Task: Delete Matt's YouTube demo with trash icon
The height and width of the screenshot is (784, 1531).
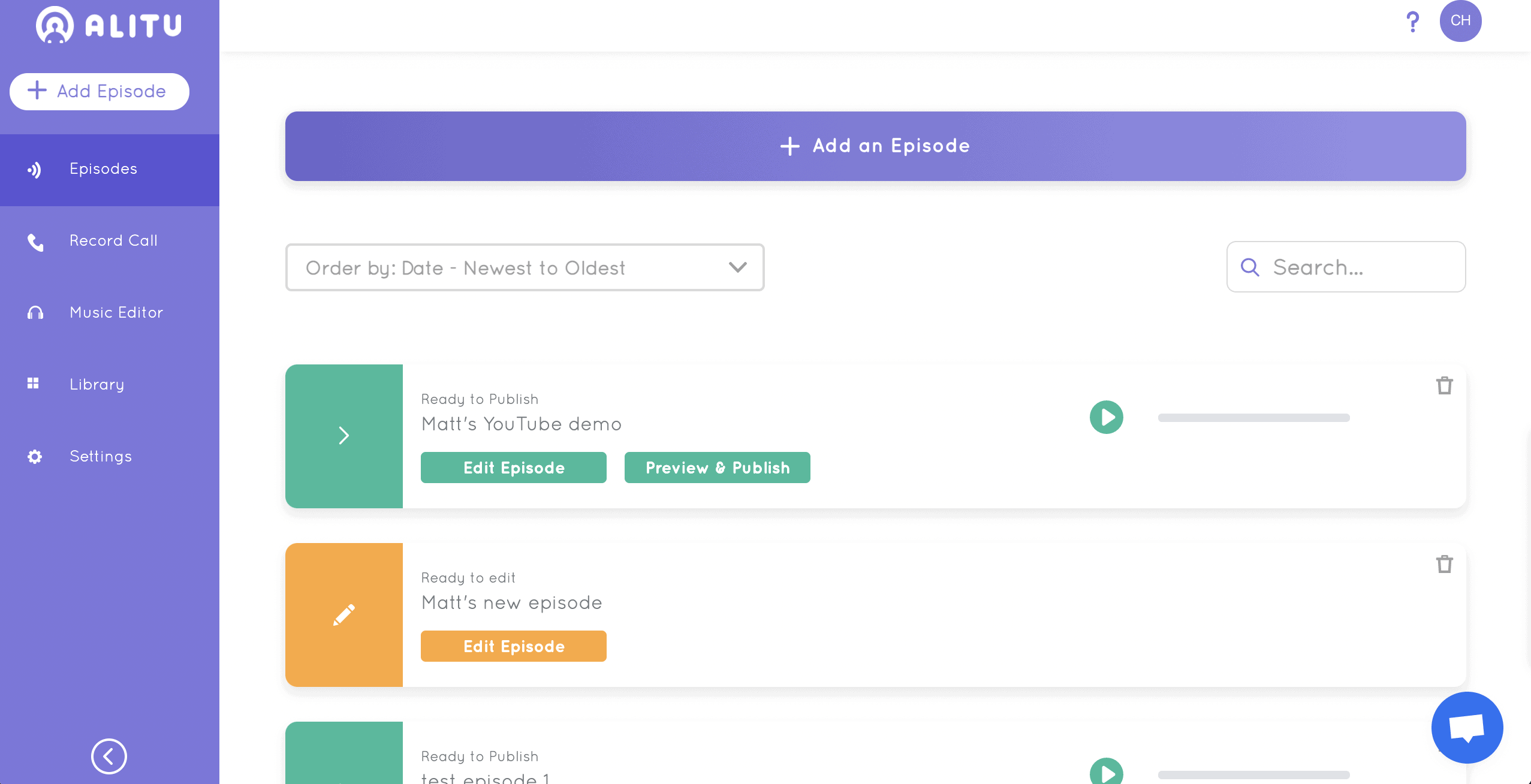Action: (1444, 385)
